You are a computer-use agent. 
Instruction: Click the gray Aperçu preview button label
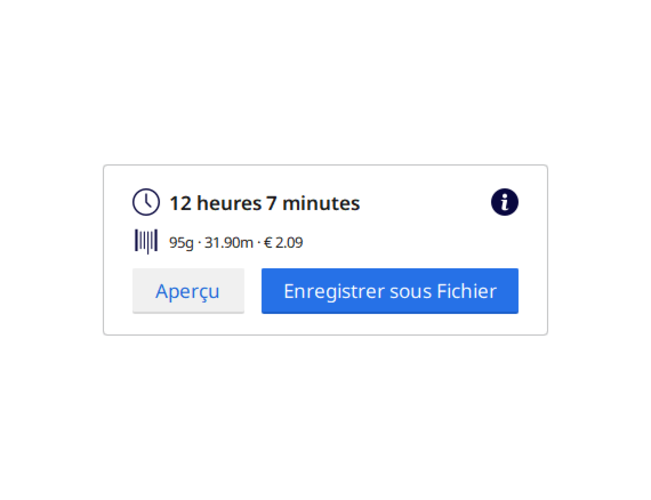tap(187, 292)
